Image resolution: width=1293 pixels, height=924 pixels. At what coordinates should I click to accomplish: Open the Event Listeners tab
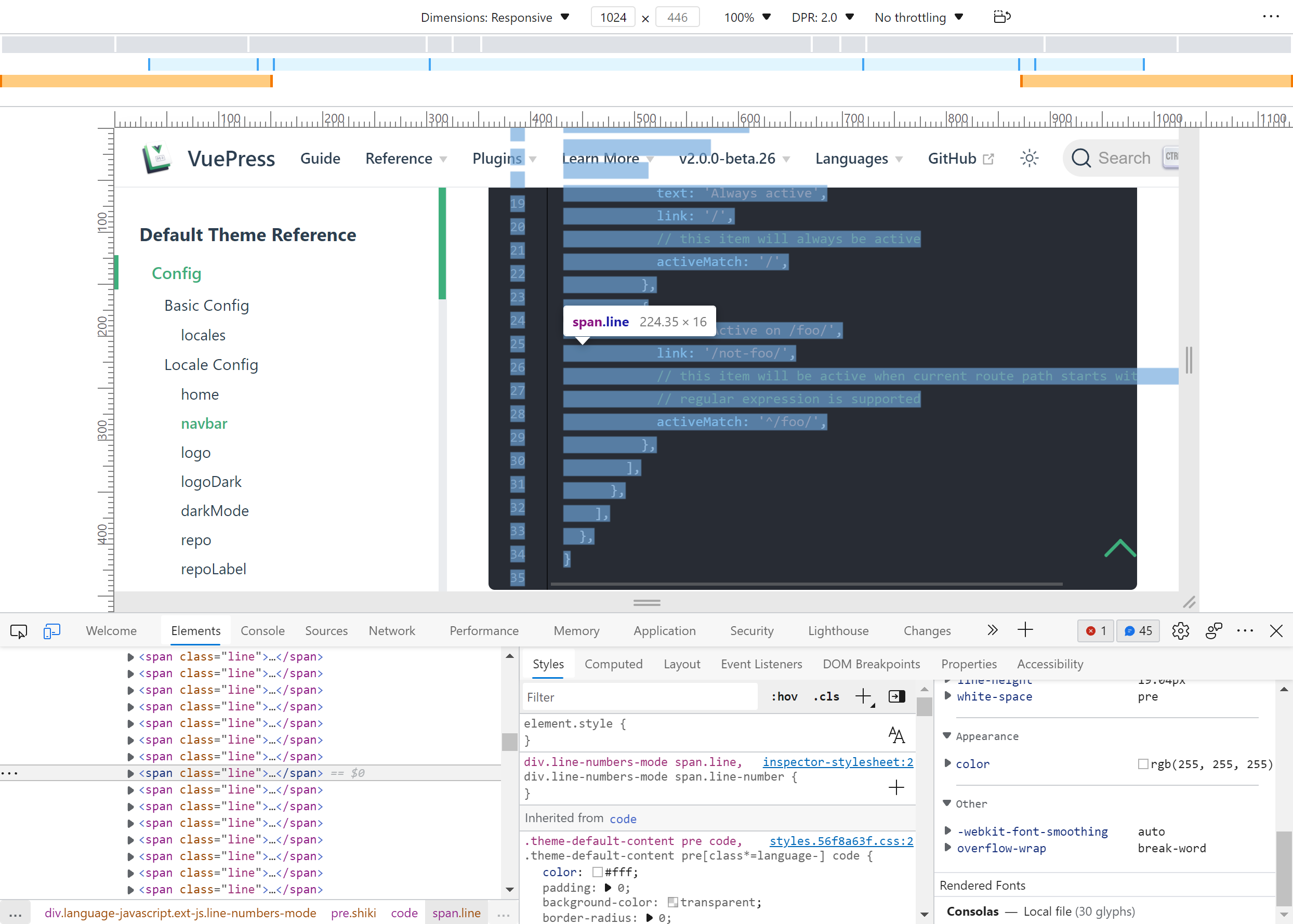tap(761, 664)
